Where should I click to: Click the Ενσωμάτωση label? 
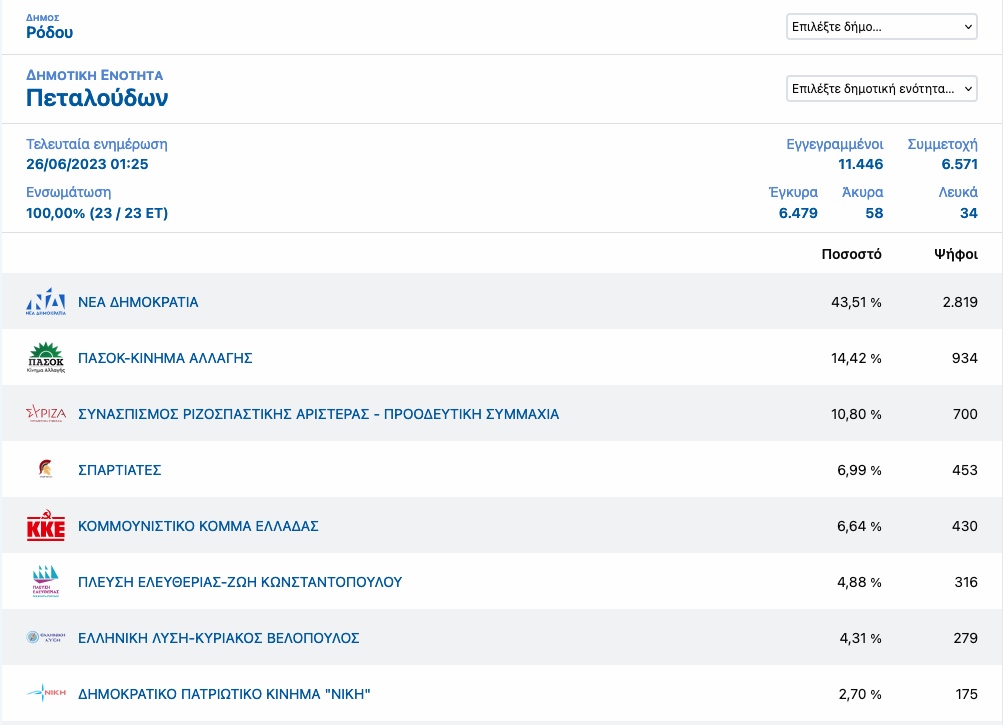point(68,193)
